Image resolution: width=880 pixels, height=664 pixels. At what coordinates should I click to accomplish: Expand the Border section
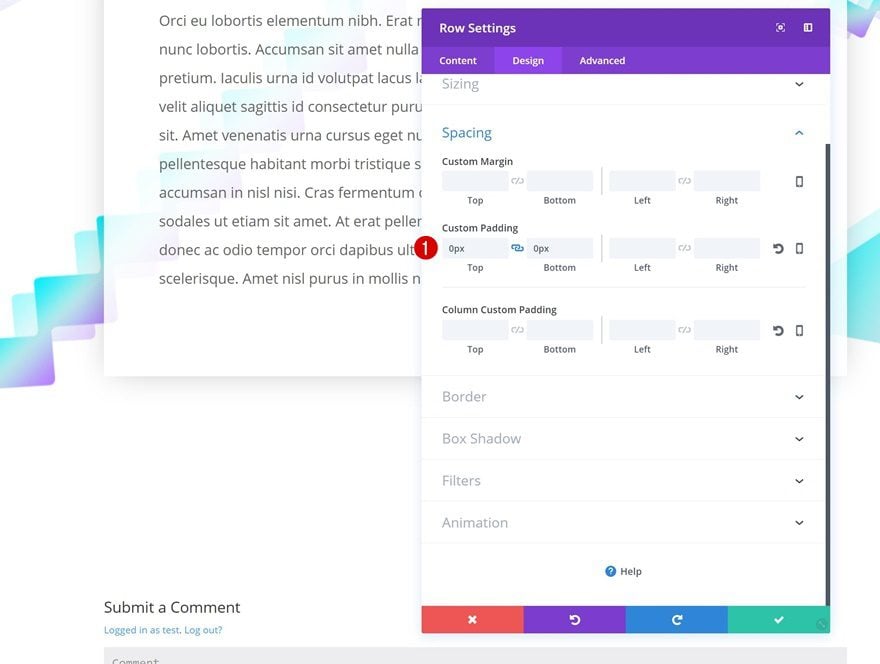(x=799, y=397)
